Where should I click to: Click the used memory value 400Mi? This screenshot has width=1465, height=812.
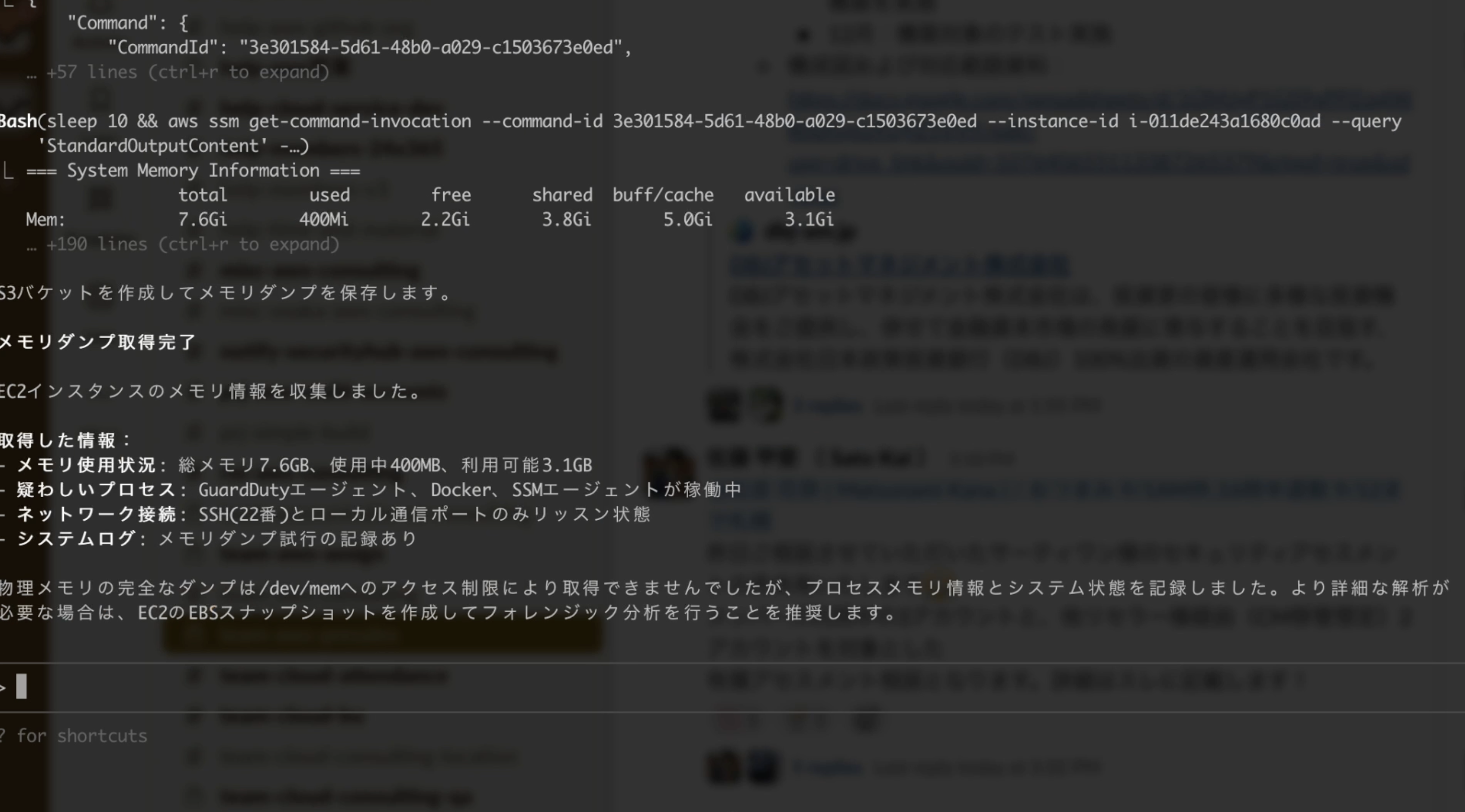click(324, 219)
